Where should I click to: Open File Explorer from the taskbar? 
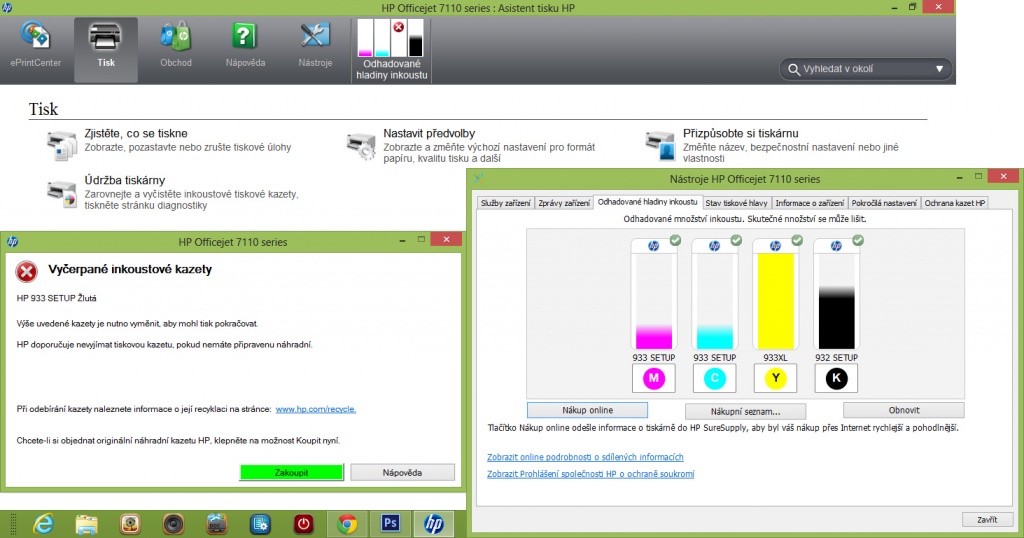[86, 524]
